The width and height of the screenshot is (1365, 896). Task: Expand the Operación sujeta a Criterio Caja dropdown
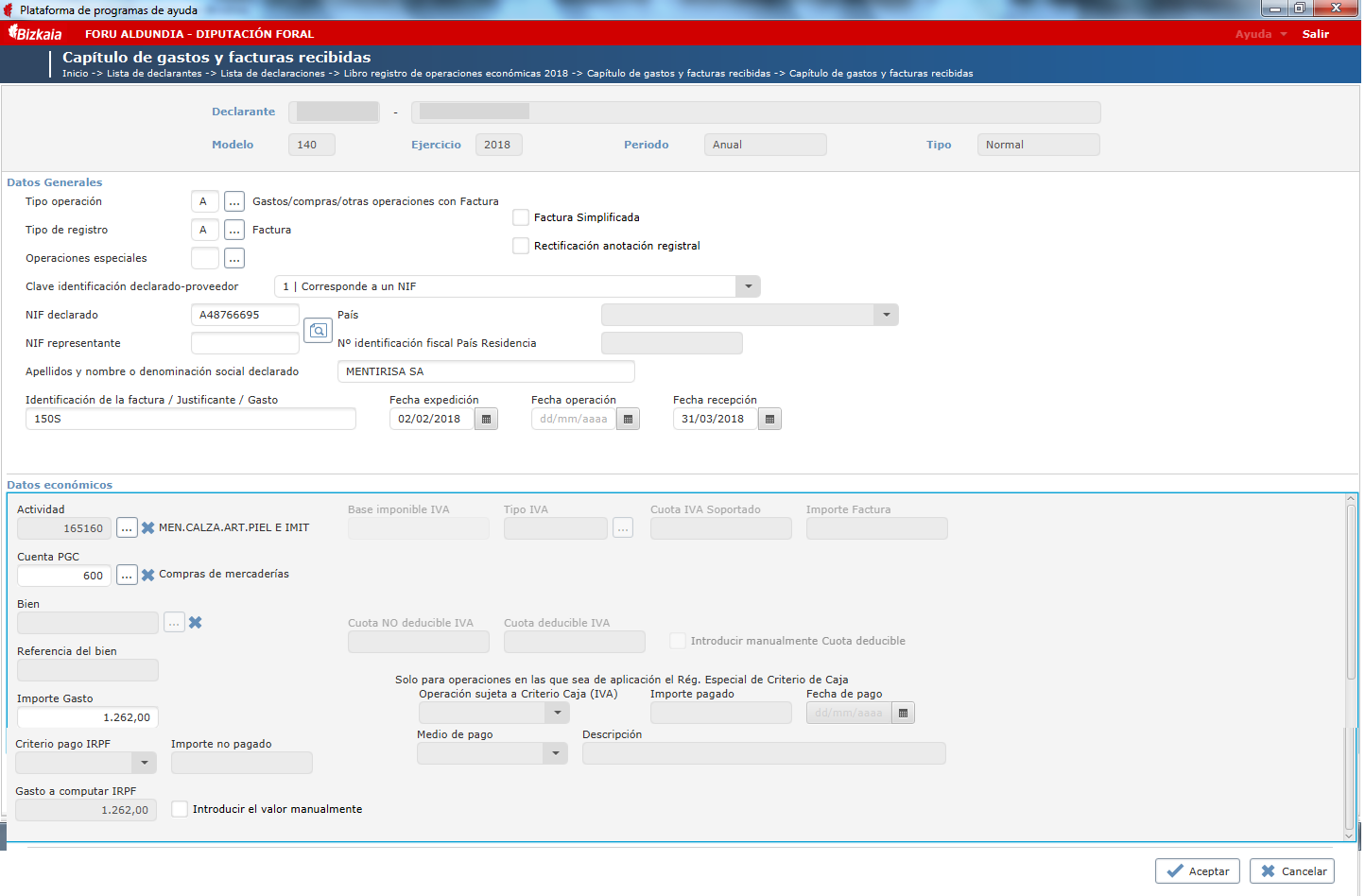557,713
